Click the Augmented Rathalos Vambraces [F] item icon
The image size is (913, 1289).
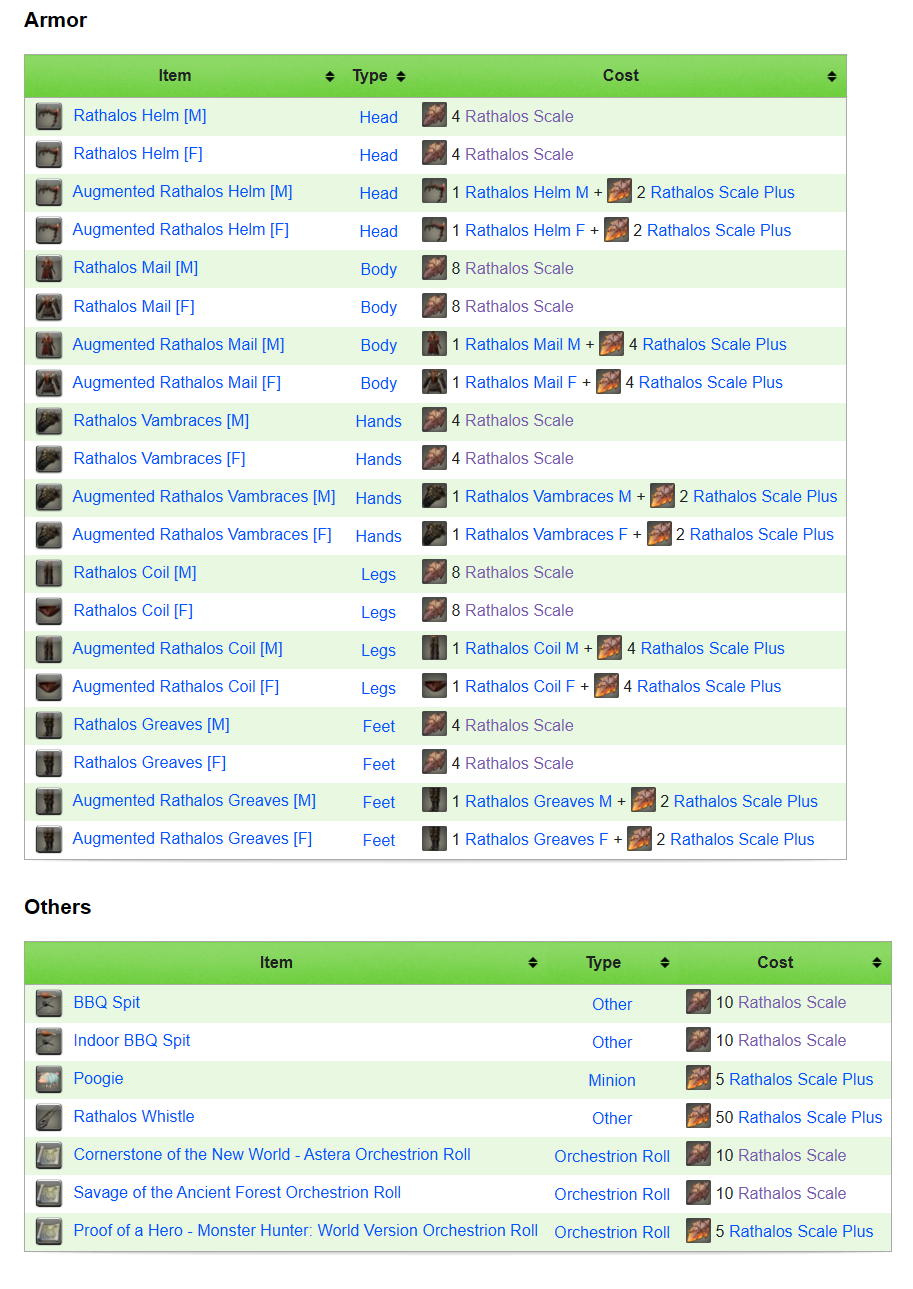coord(49,534)
